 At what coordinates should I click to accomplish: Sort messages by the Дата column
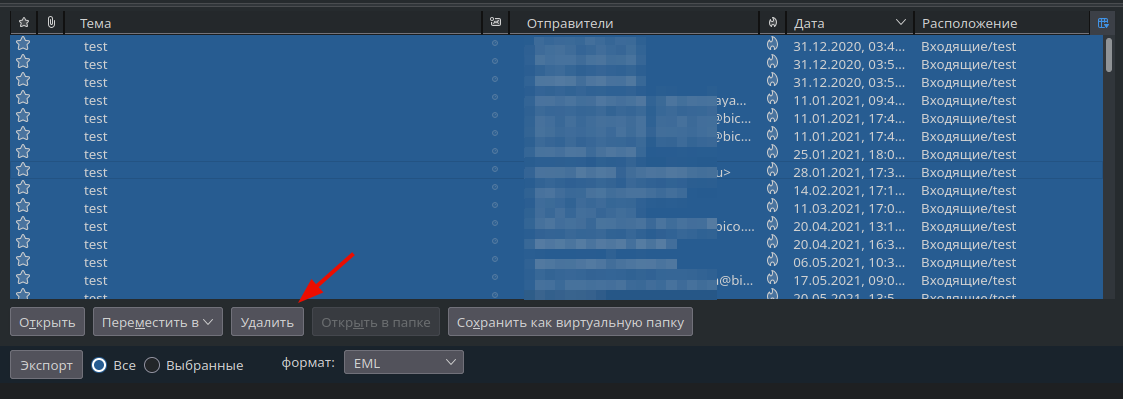(849, 23)
